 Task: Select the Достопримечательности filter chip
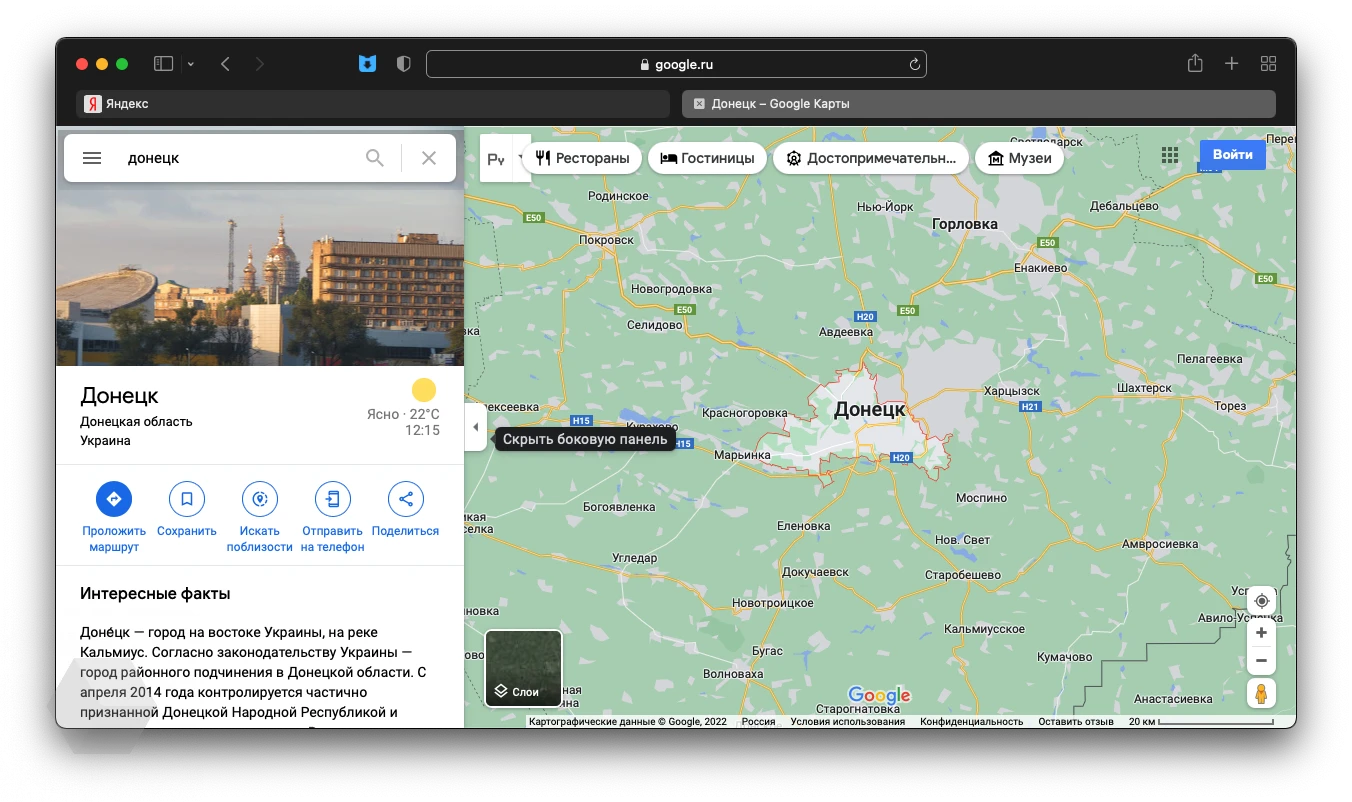871,158
